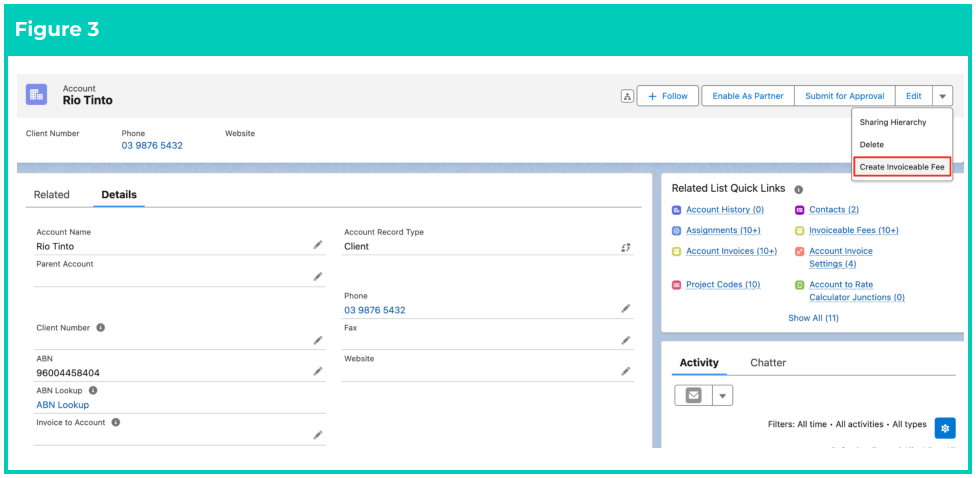
Task: Open Account to Rate Calculator Junctions (0) link
Action: (856, 291)
